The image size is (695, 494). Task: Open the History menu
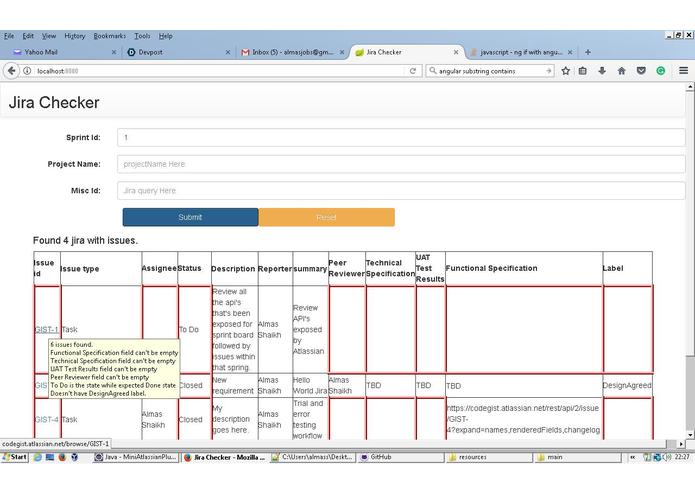click(74, 36)
